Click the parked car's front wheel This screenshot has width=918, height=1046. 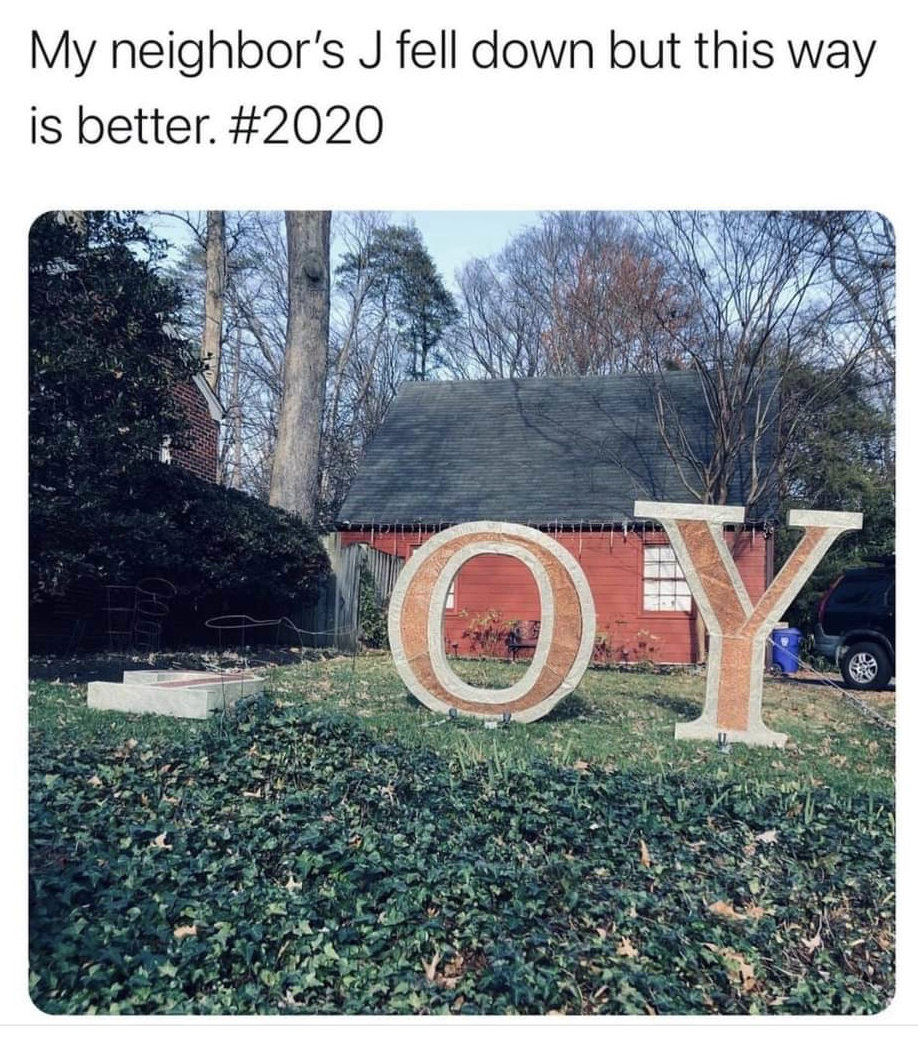[x=866, y=664]
